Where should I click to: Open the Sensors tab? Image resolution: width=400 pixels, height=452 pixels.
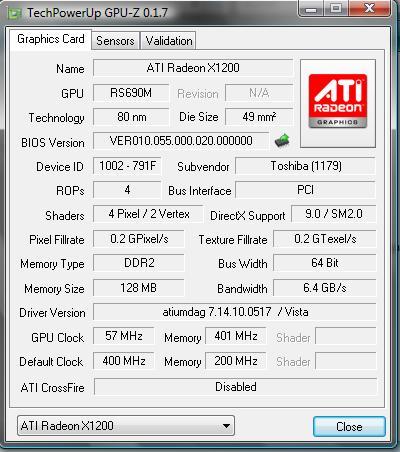click(115, 41)
